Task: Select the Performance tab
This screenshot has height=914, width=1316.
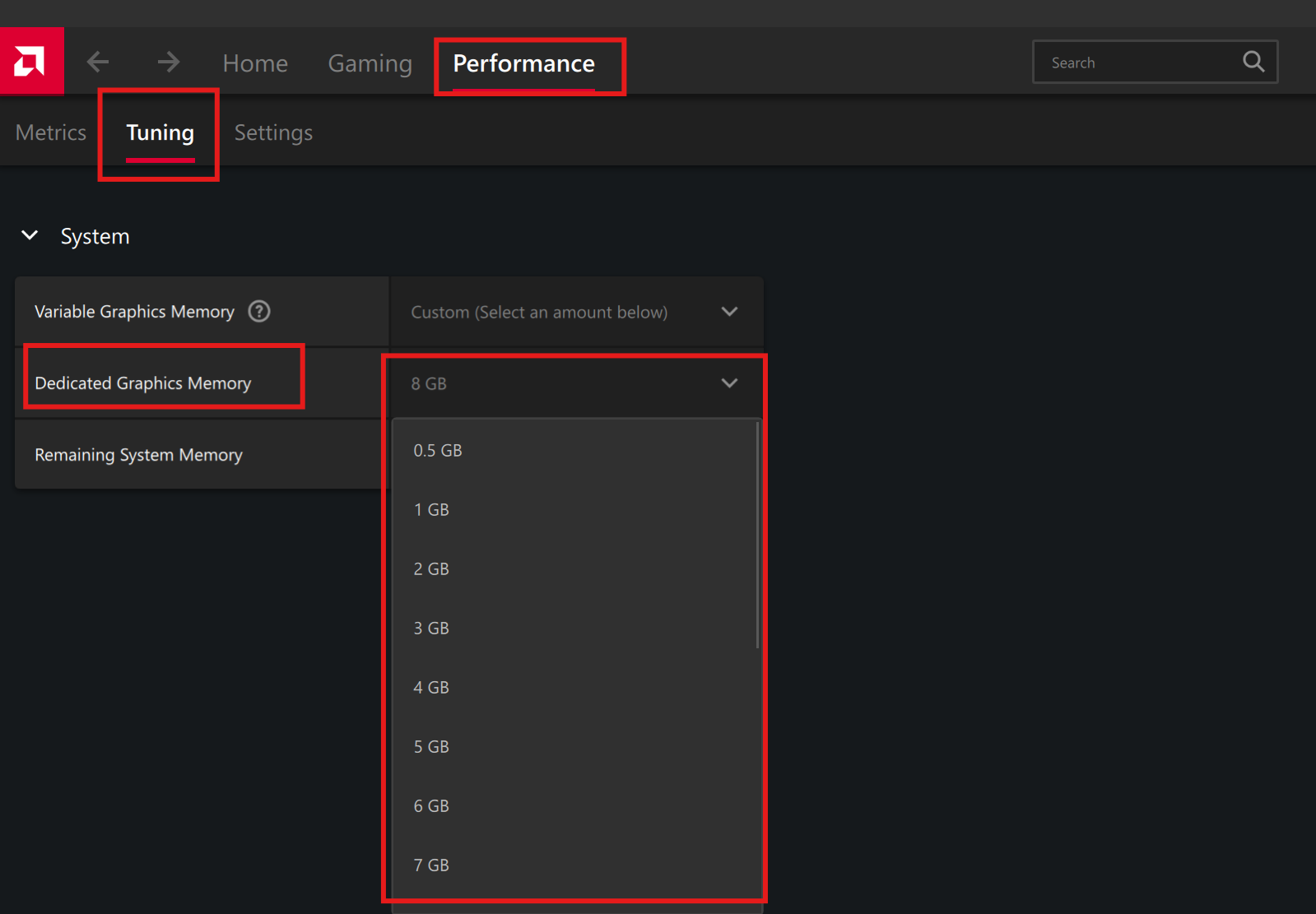Action: [523, 63]
